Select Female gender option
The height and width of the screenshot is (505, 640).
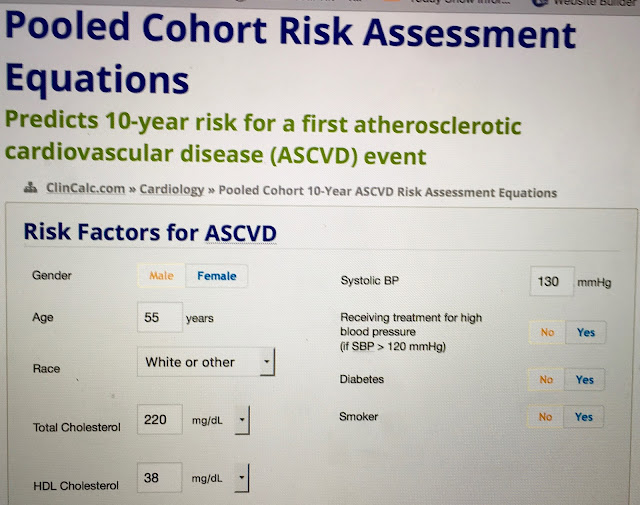coord(216,276)
